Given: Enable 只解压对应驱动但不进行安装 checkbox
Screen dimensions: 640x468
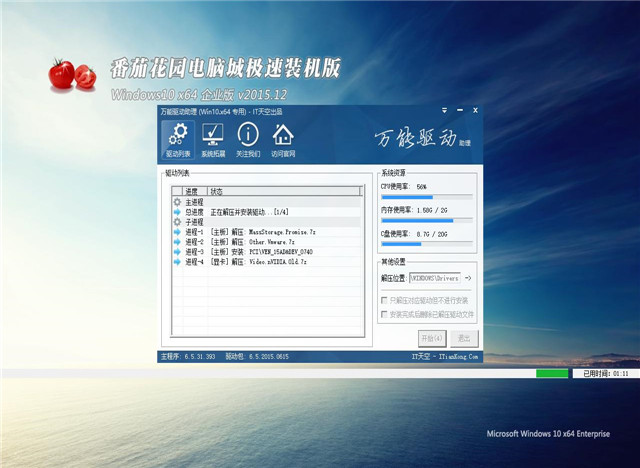Looking at the screenshot, I should [x=384, y=300].
